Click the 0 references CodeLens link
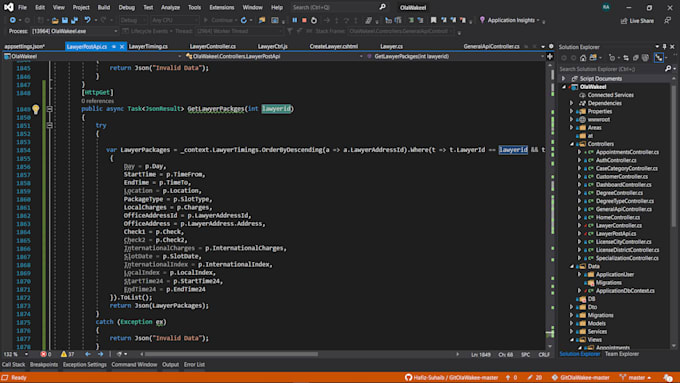 point(98,101)
